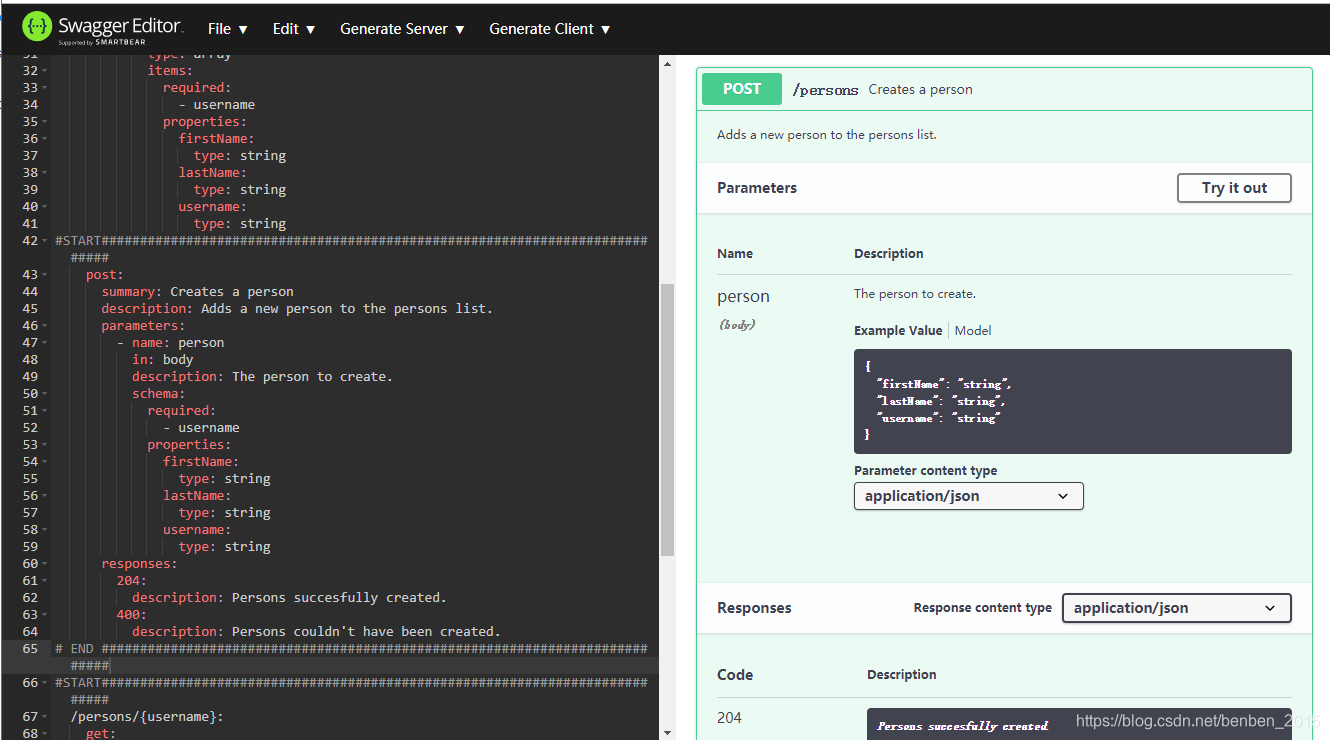This screenshot has width=1330, height=740.
Task: Click the /persons endpoint path
Action: (825, 90)
